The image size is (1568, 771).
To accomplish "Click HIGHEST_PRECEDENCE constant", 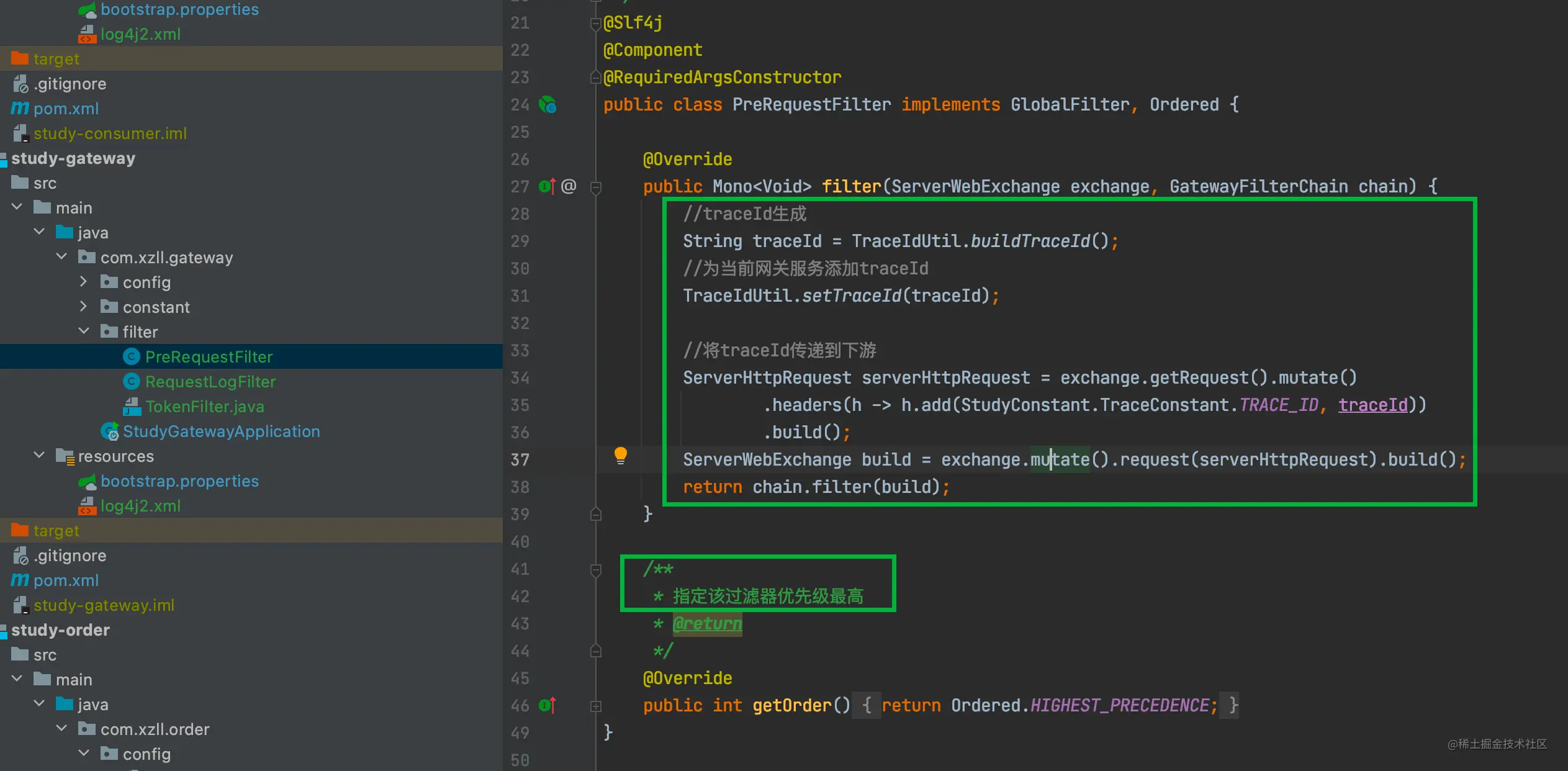I will tap(1120, 705).
